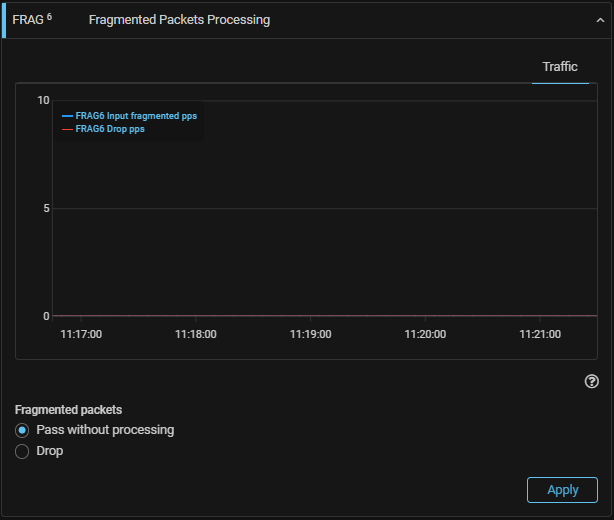Click the "FRAG 6" header label
The width and height of the screenshot is (614, 520).
pos(32,20)
